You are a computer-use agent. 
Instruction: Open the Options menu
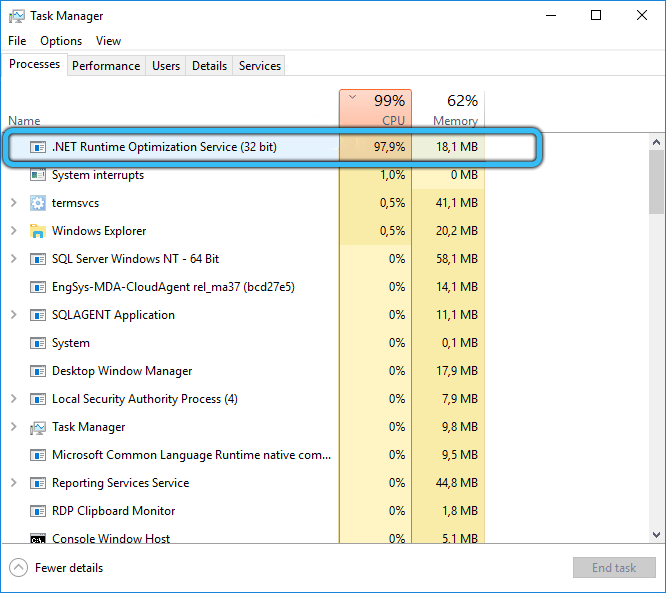pyautogui.click(x=61, y=41)
